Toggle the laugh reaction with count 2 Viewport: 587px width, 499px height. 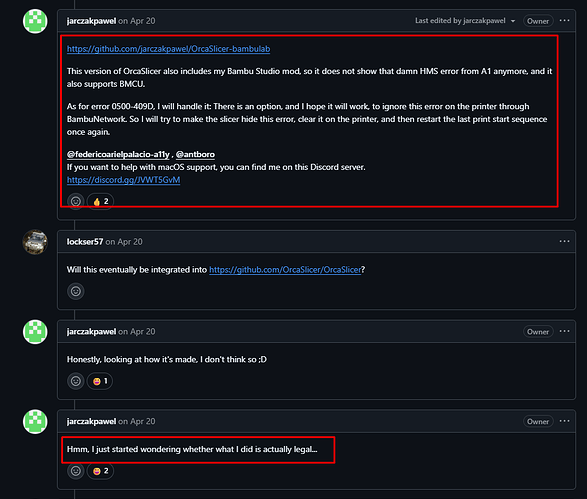point(100,471)
